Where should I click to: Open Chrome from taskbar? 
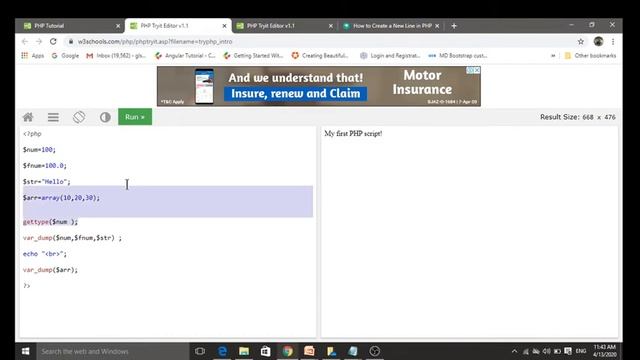point(287,351)
